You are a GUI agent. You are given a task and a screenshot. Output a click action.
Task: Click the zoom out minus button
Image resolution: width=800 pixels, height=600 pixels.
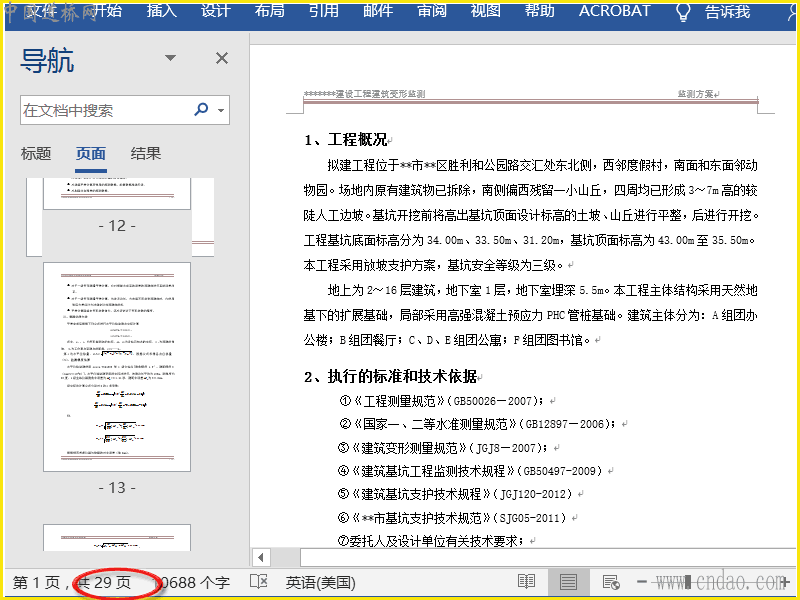tap(642, 581)
